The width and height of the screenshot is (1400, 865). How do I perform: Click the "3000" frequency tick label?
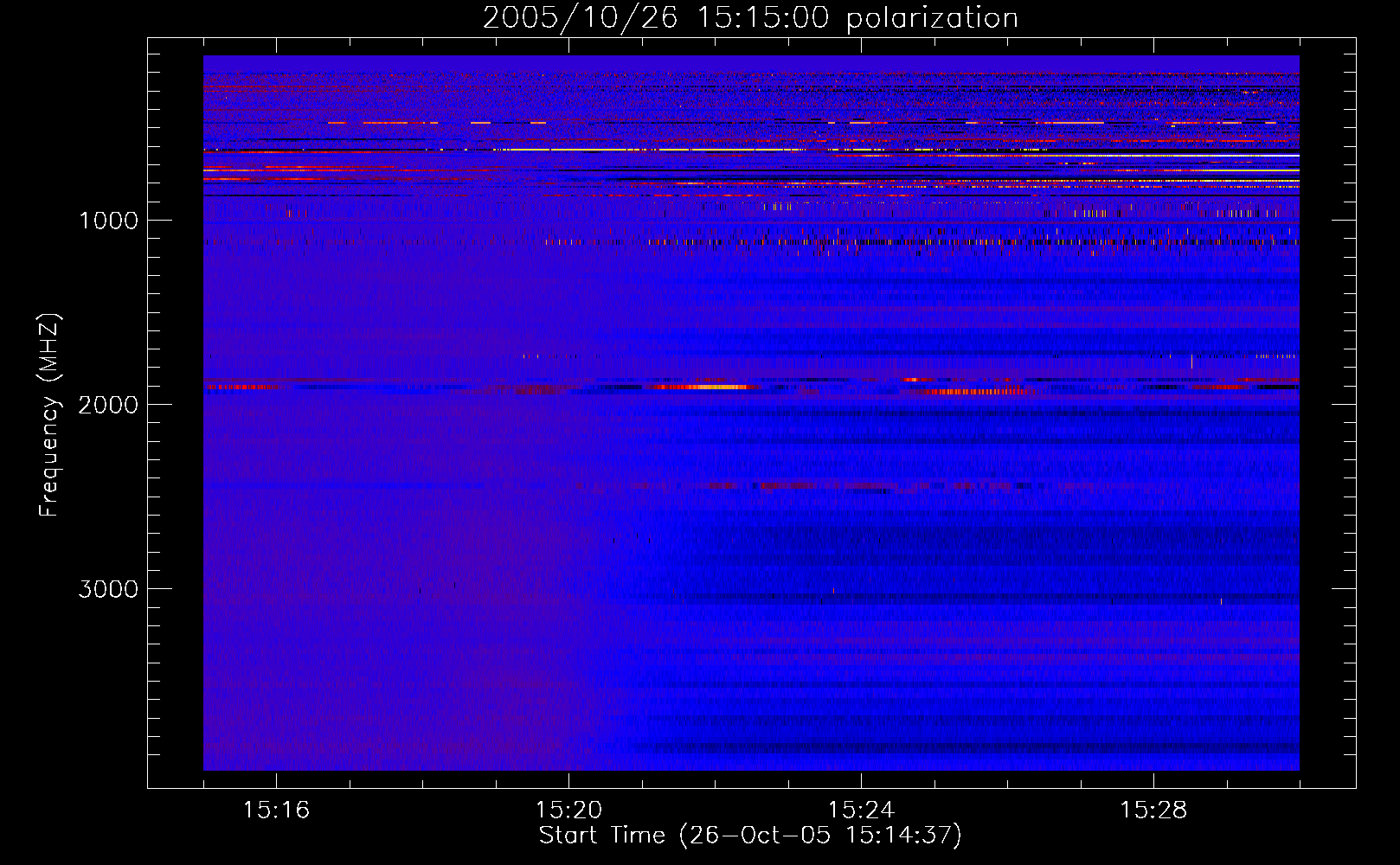pos(108,589)
